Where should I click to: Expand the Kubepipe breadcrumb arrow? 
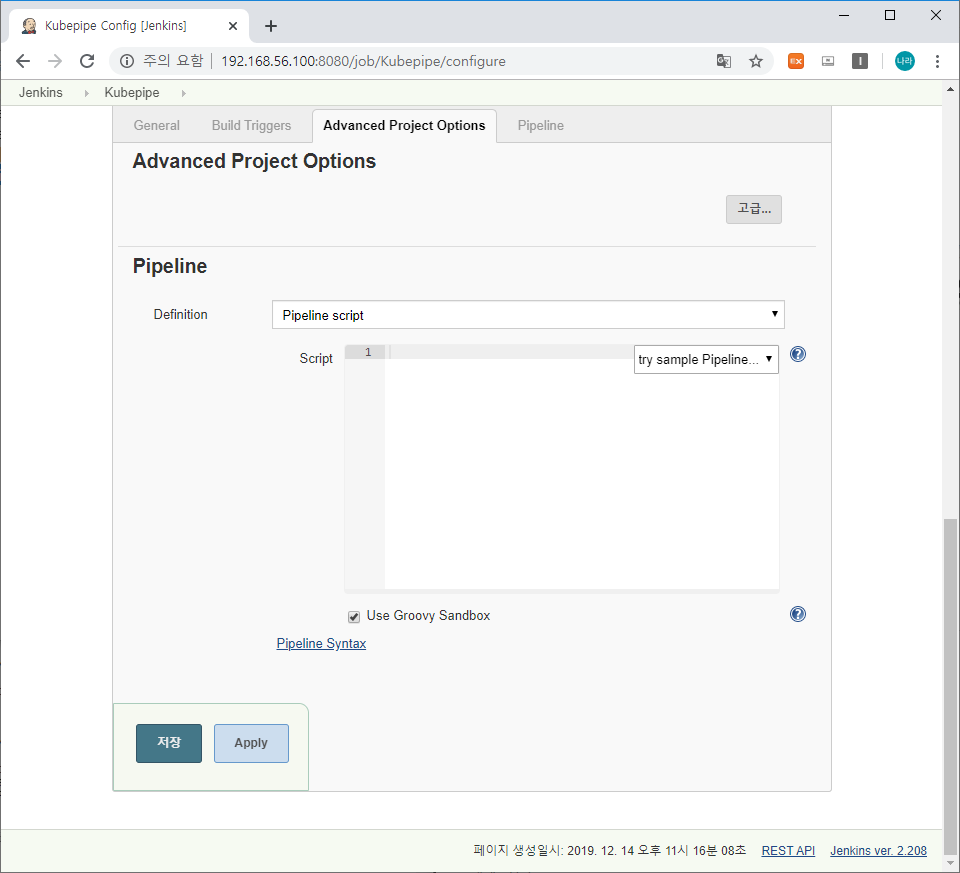(x=183, y=93)
